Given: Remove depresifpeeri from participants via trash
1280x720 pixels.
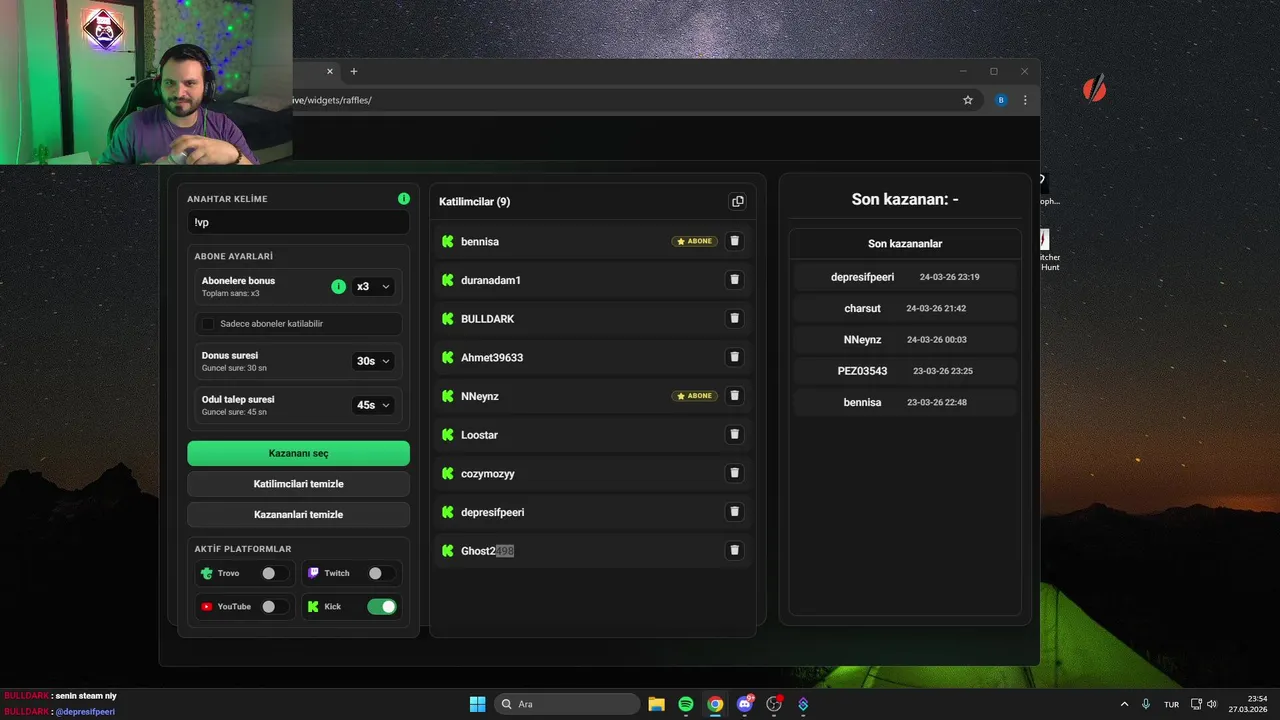Looking at the screenshot, I should pos(734,512).
